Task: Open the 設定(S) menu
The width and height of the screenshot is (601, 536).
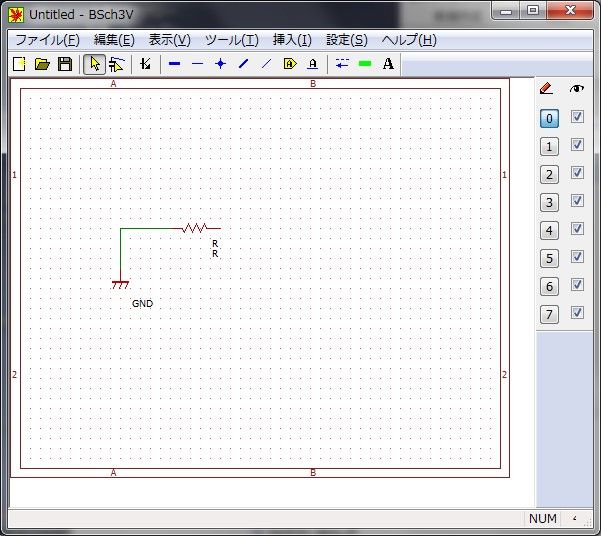Action: [347, 40]
